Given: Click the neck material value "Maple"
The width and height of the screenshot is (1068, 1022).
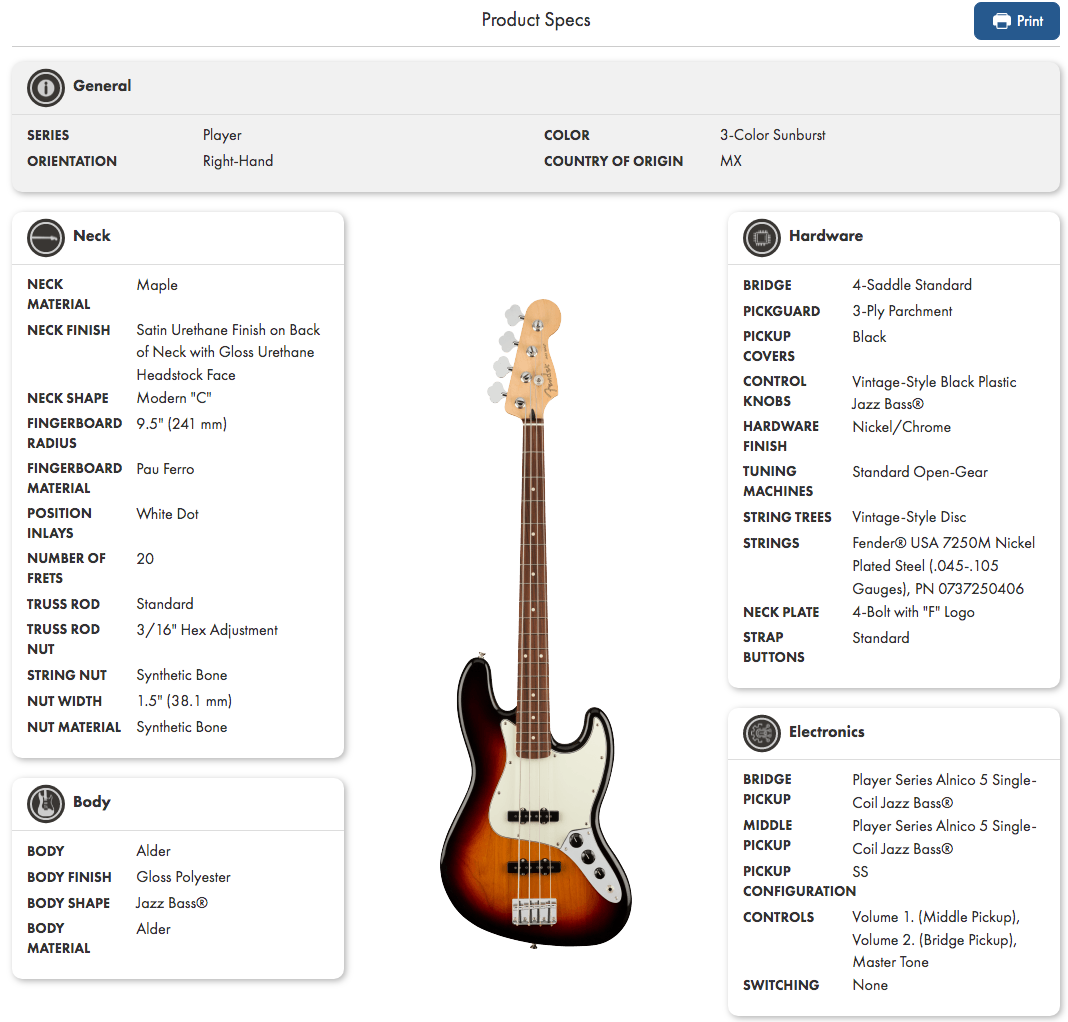Looking at the screenshot, I should pos(157,285).
